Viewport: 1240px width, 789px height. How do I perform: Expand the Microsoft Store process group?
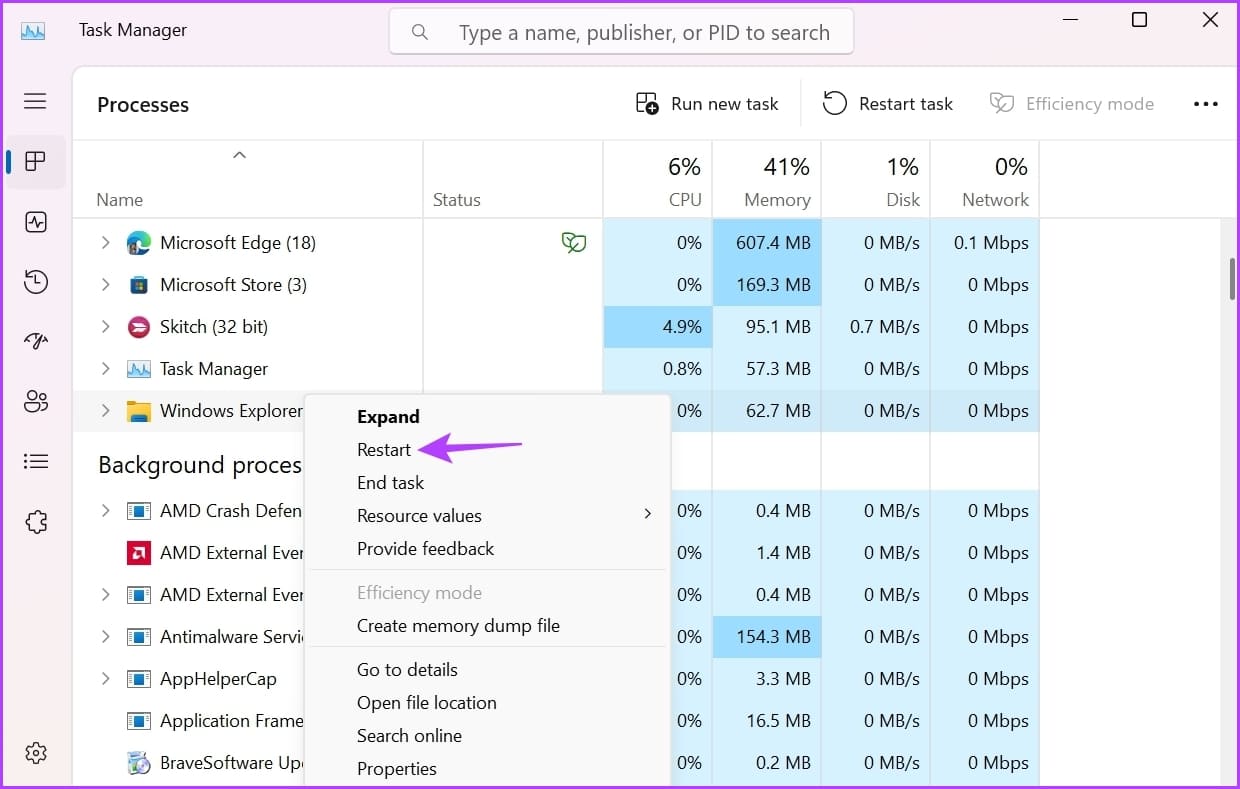tap(105, 285)
